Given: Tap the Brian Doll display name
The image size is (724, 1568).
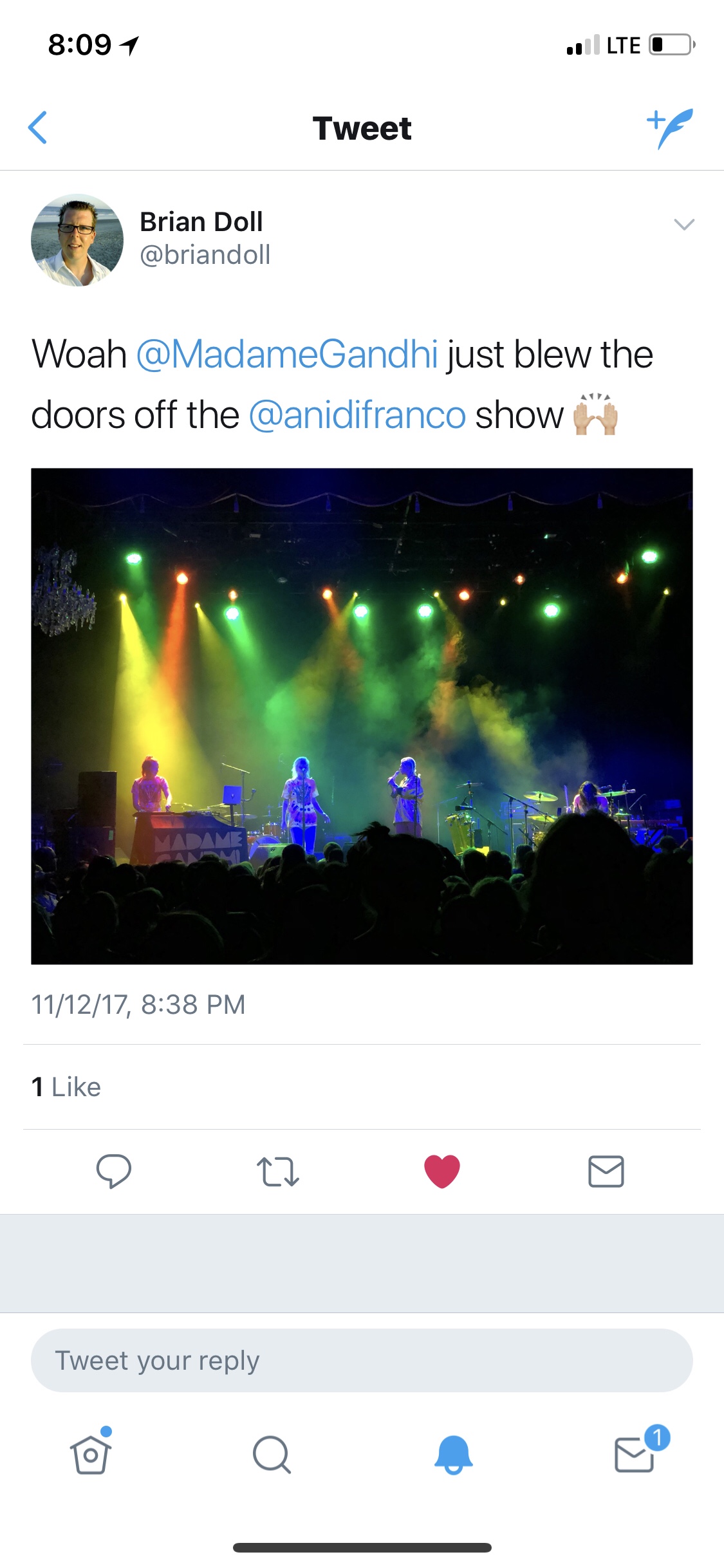Looking at the screenshot, I should [x=201, y=221].
